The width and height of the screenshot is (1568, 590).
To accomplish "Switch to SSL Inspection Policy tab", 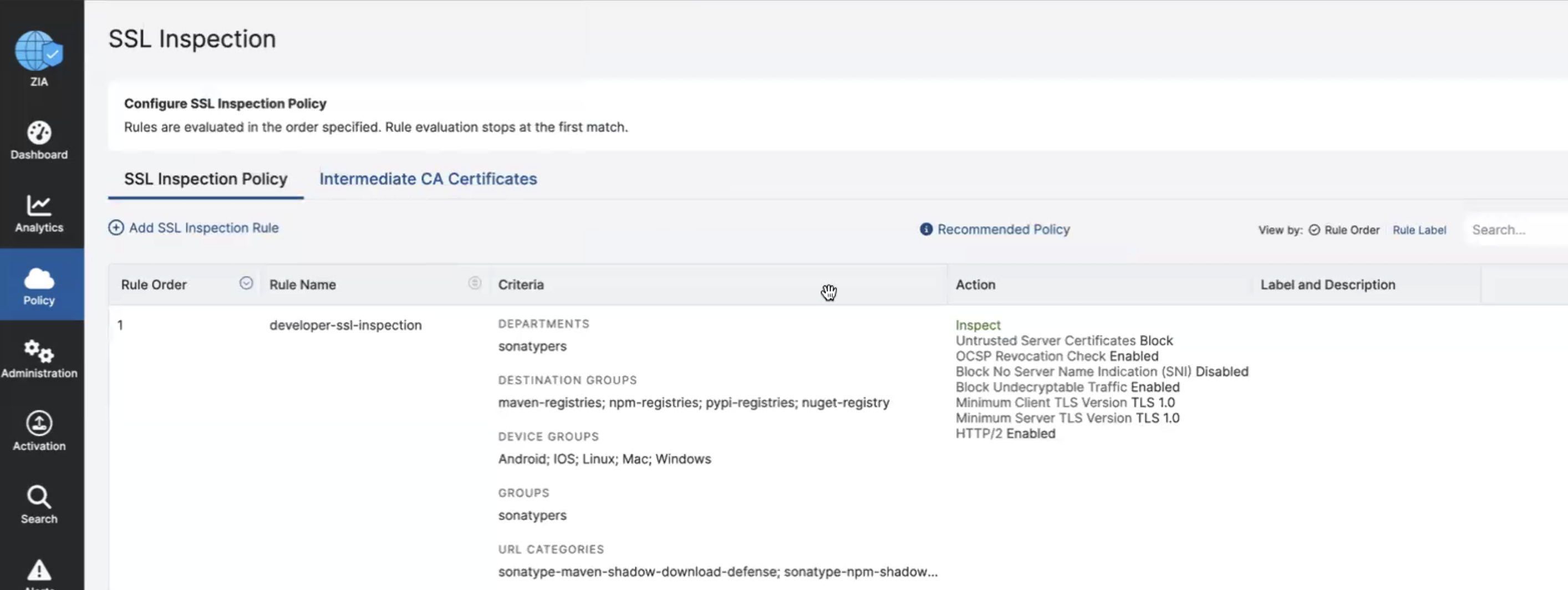I will pos(206,179).
